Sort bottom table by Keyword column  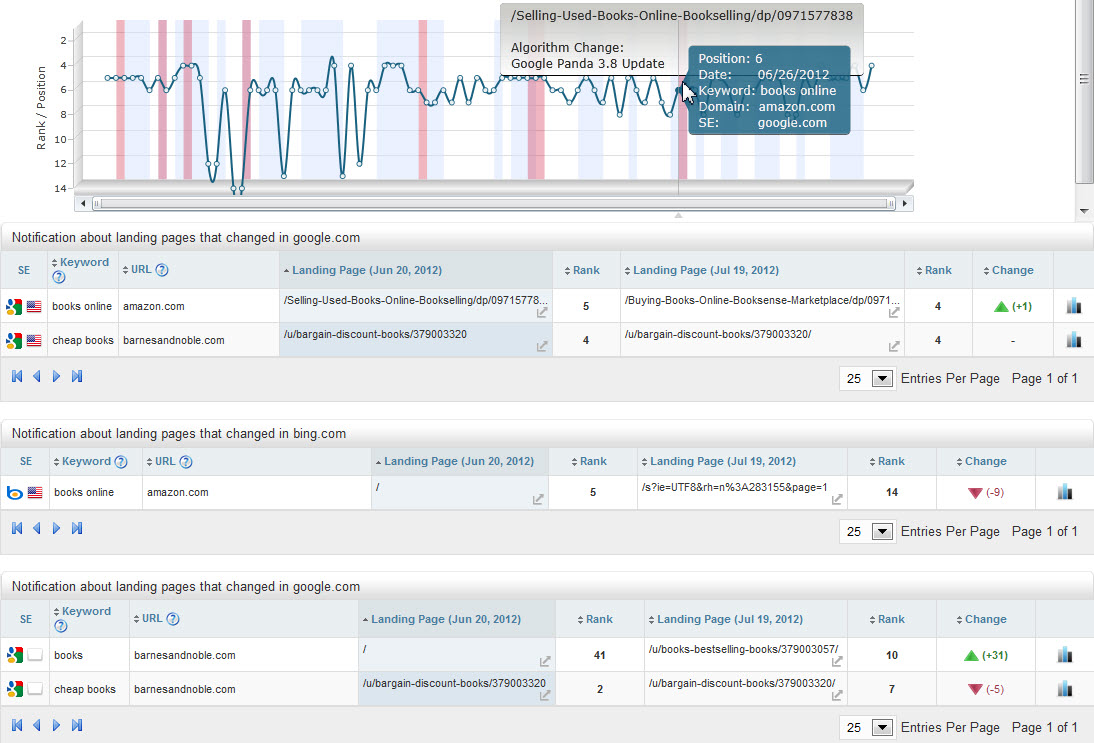(x=85, y=611)
